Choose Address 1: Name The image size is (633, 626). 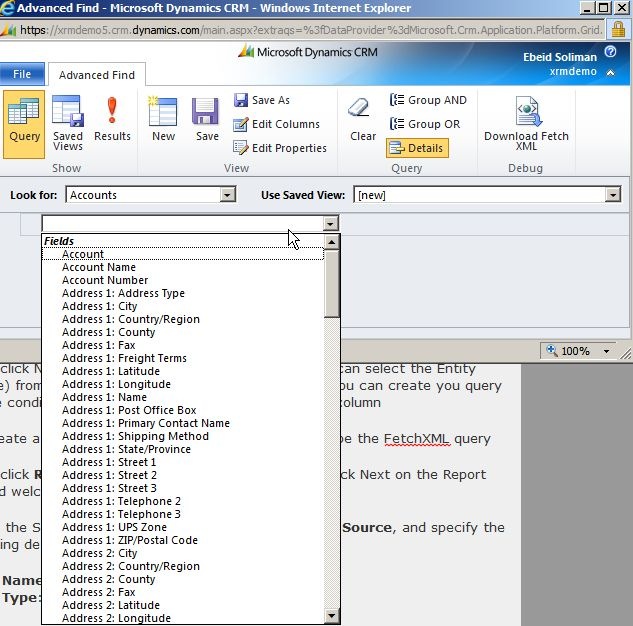tap(183, 397)
